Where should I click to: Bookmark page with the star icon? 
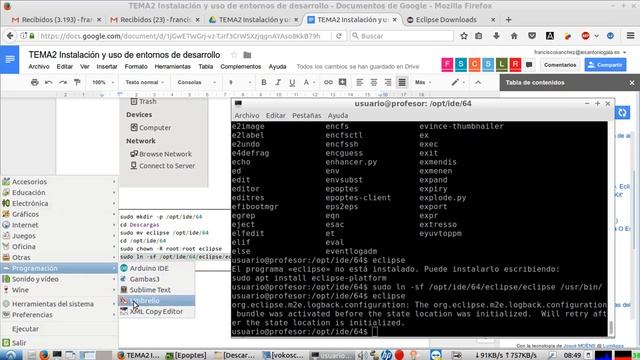coord(464,36)
